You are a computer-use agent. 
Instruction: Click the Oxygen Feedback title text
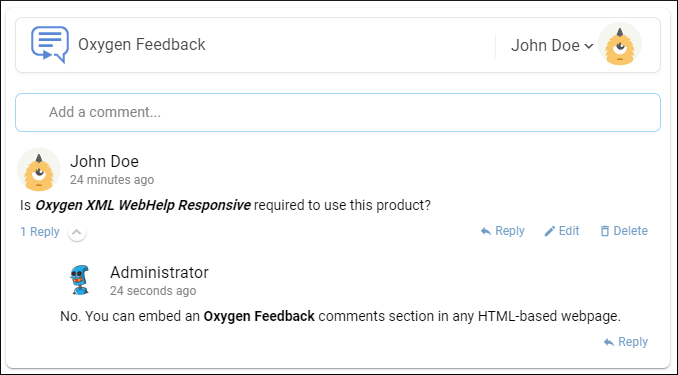(142, 45)
